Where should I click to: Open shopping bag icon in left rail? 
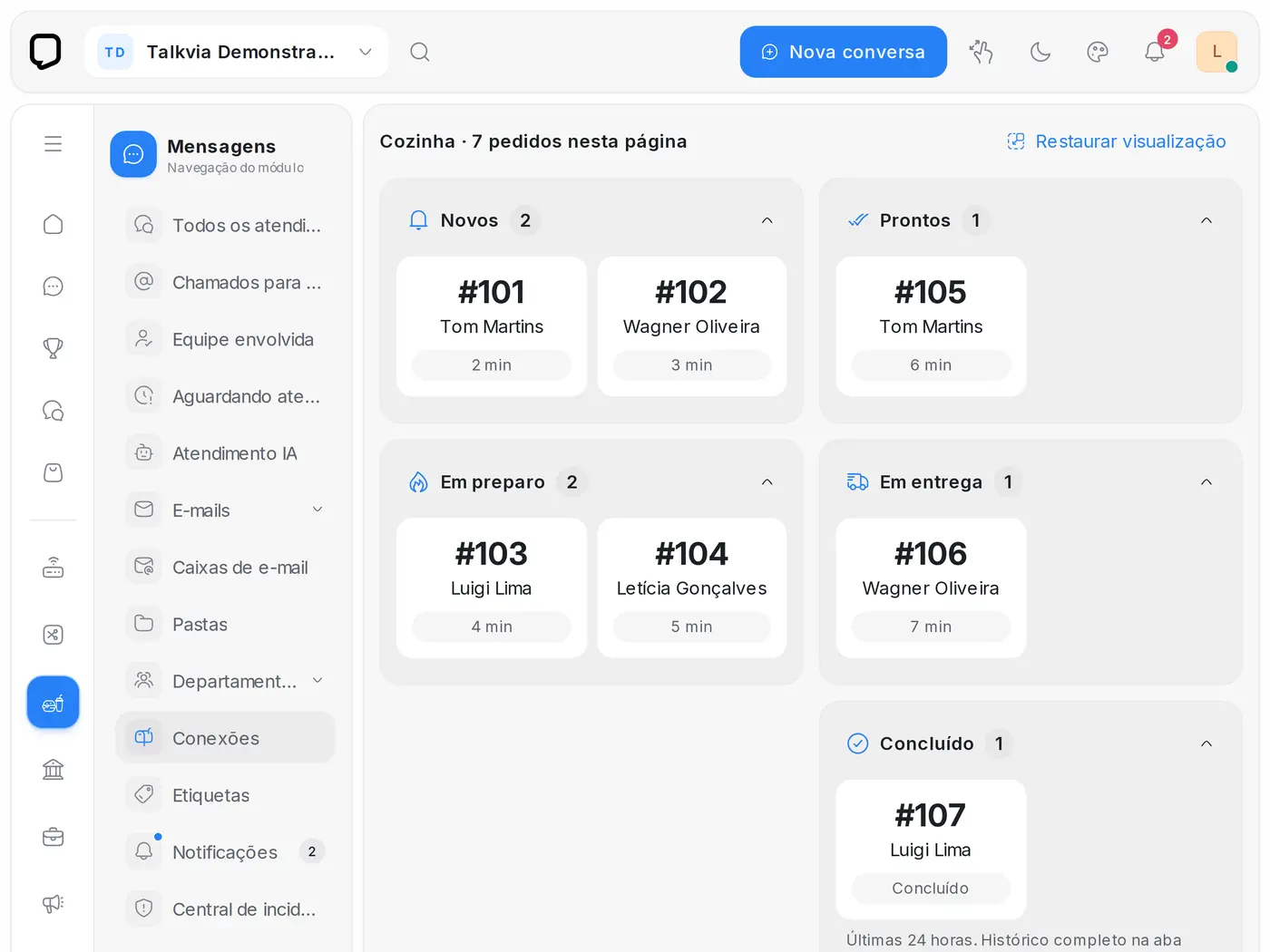[54, 472]
